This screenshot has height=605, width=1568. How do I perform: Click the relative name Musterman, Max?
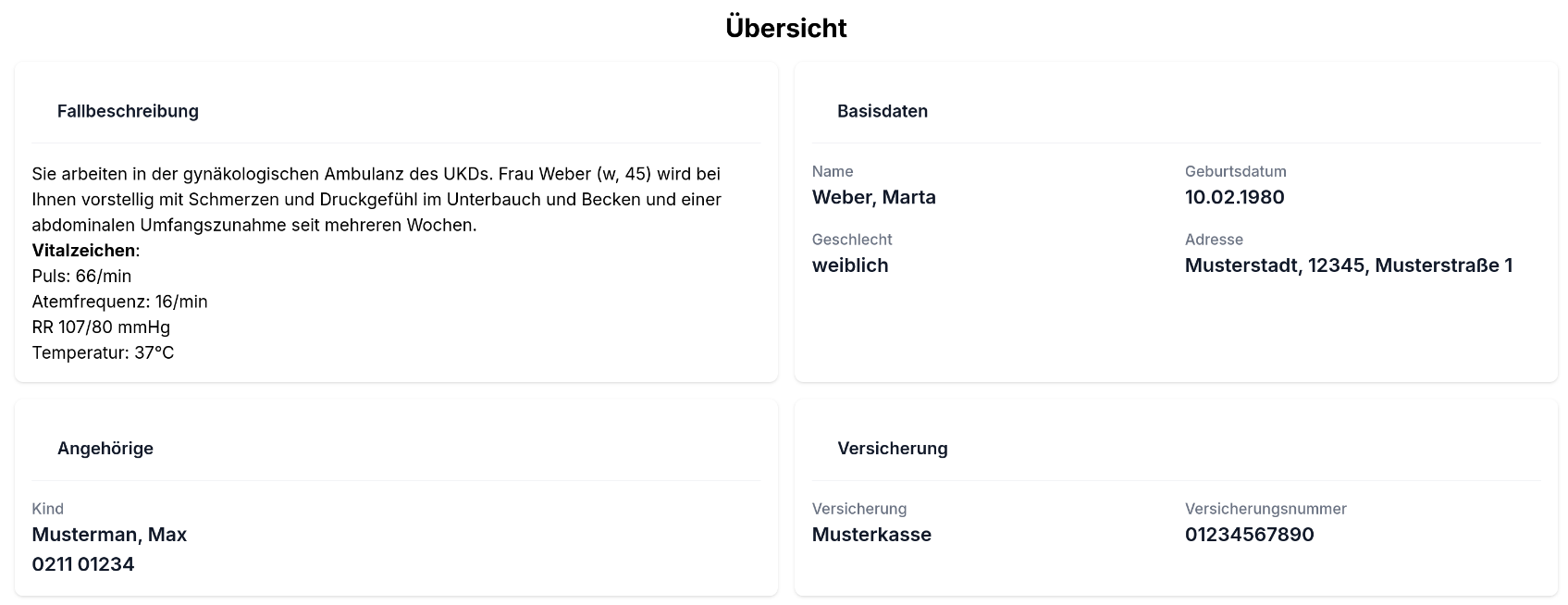coord(109,535)
